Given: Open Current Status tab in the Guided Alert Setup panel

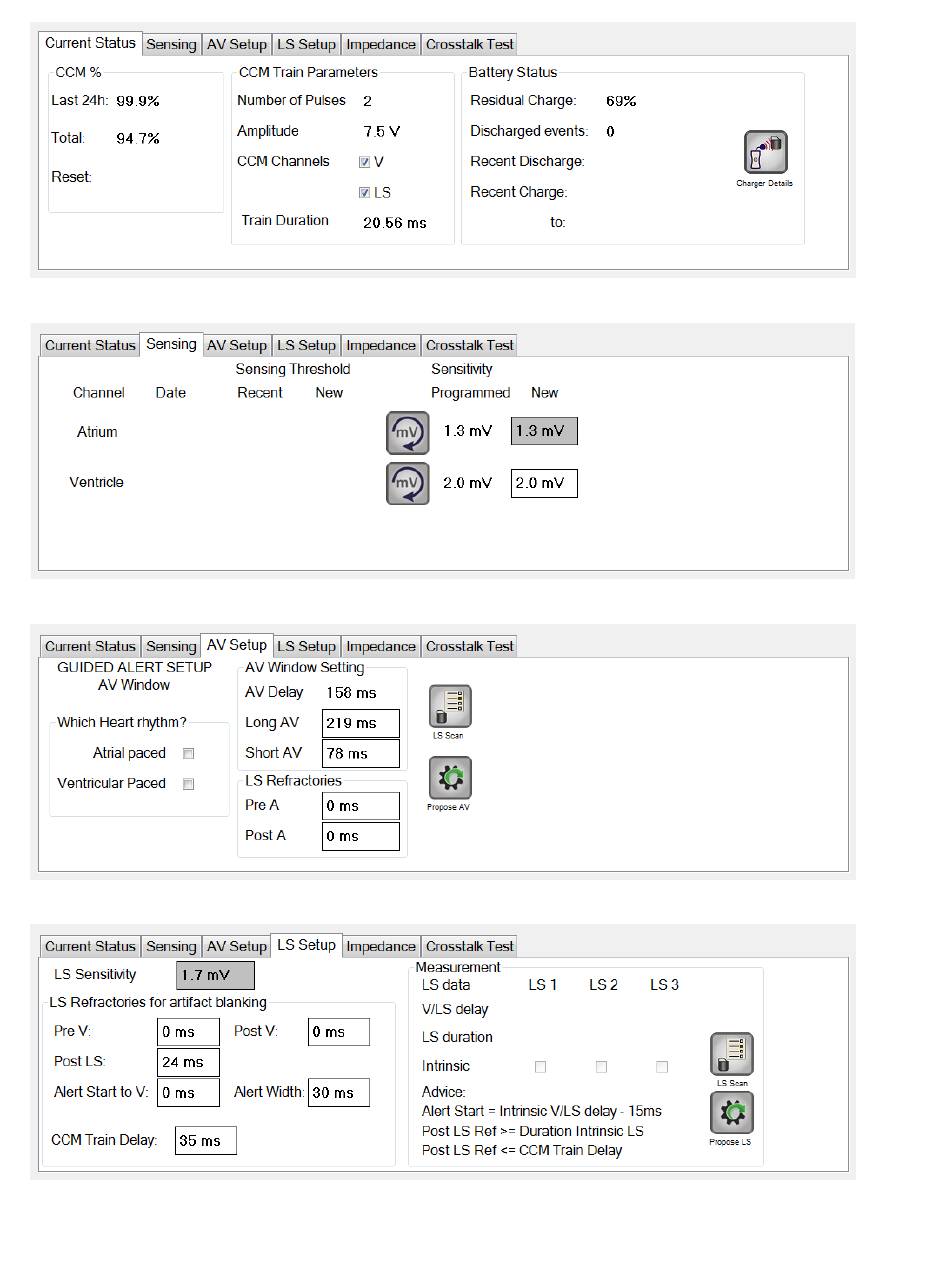Looking at the screenshot, I should pos(90,646).
